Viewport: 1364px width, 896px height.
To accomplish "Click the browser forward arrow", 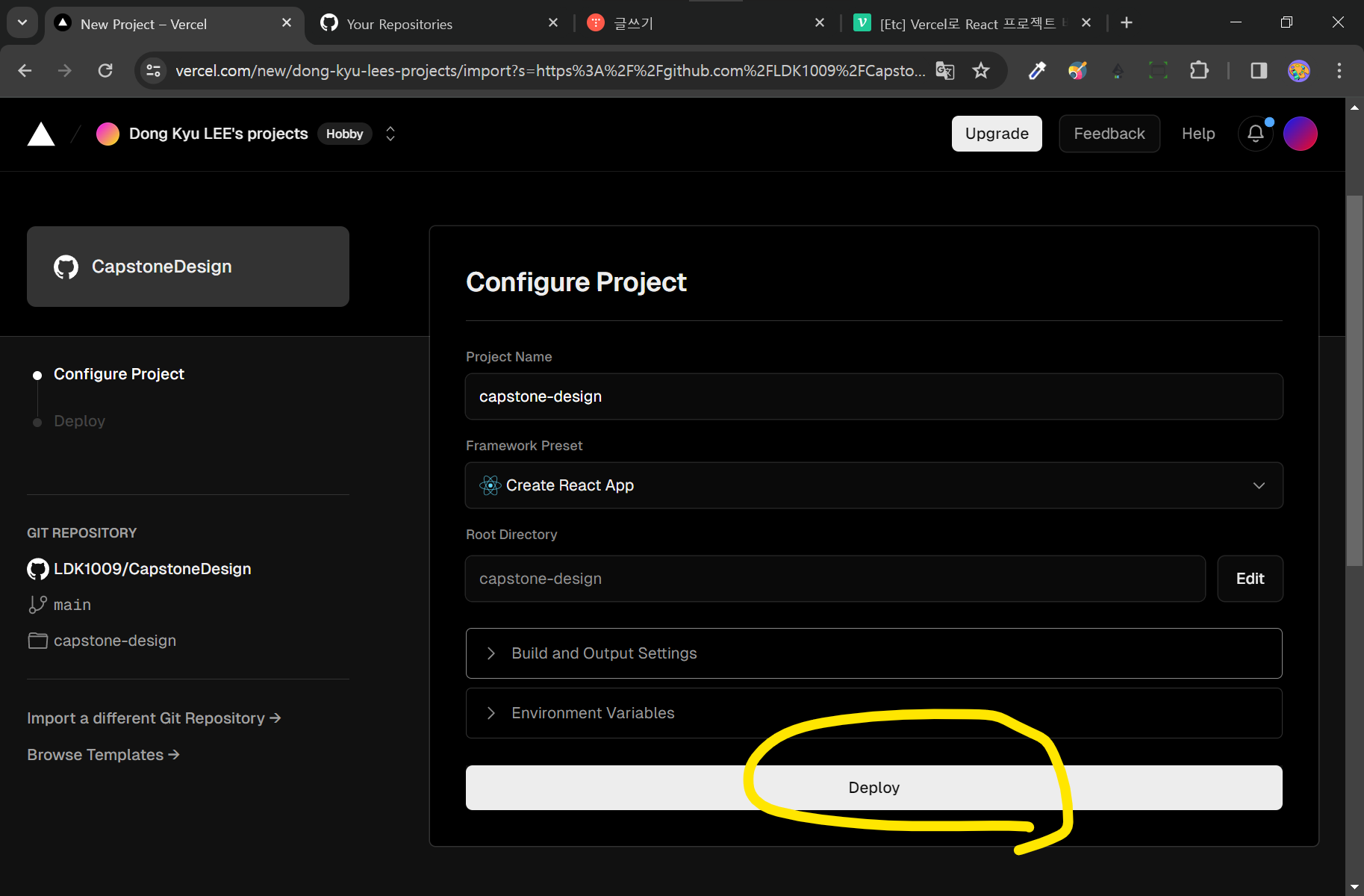I will pyautogui.click(x=65, y=71).
